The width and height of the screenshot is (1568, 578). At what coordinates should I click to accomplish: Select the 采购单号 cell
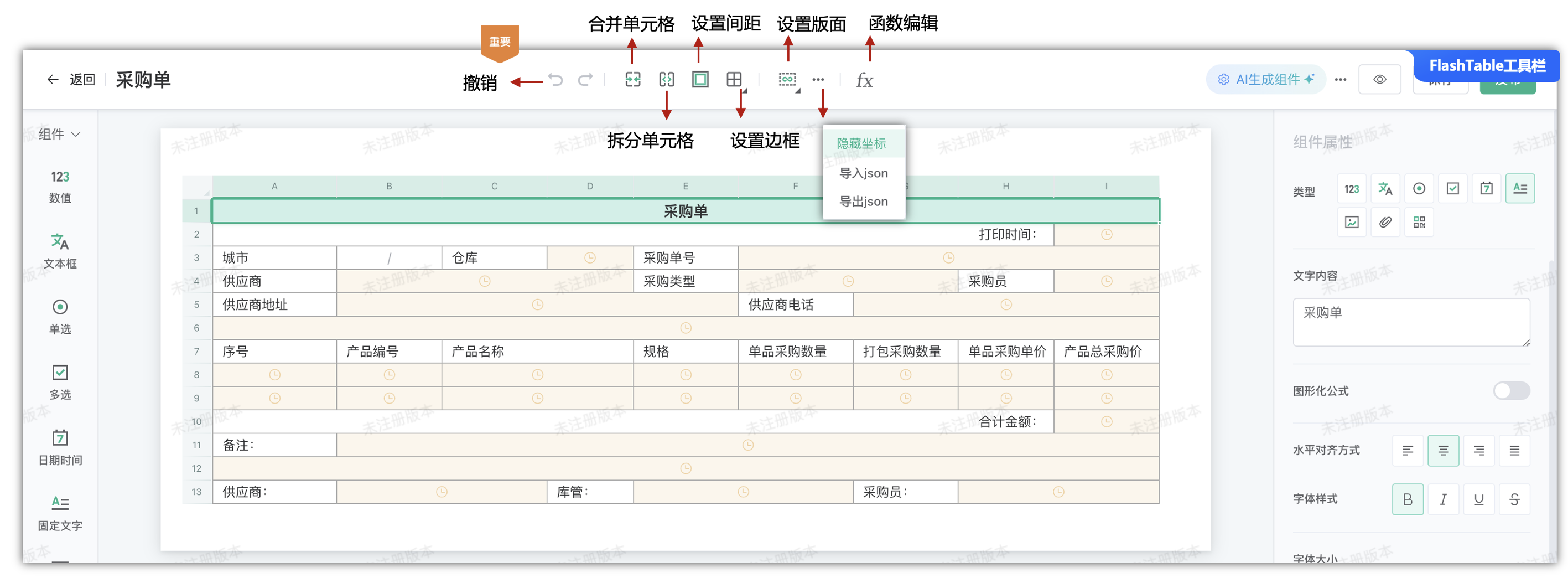coord(686,258)
